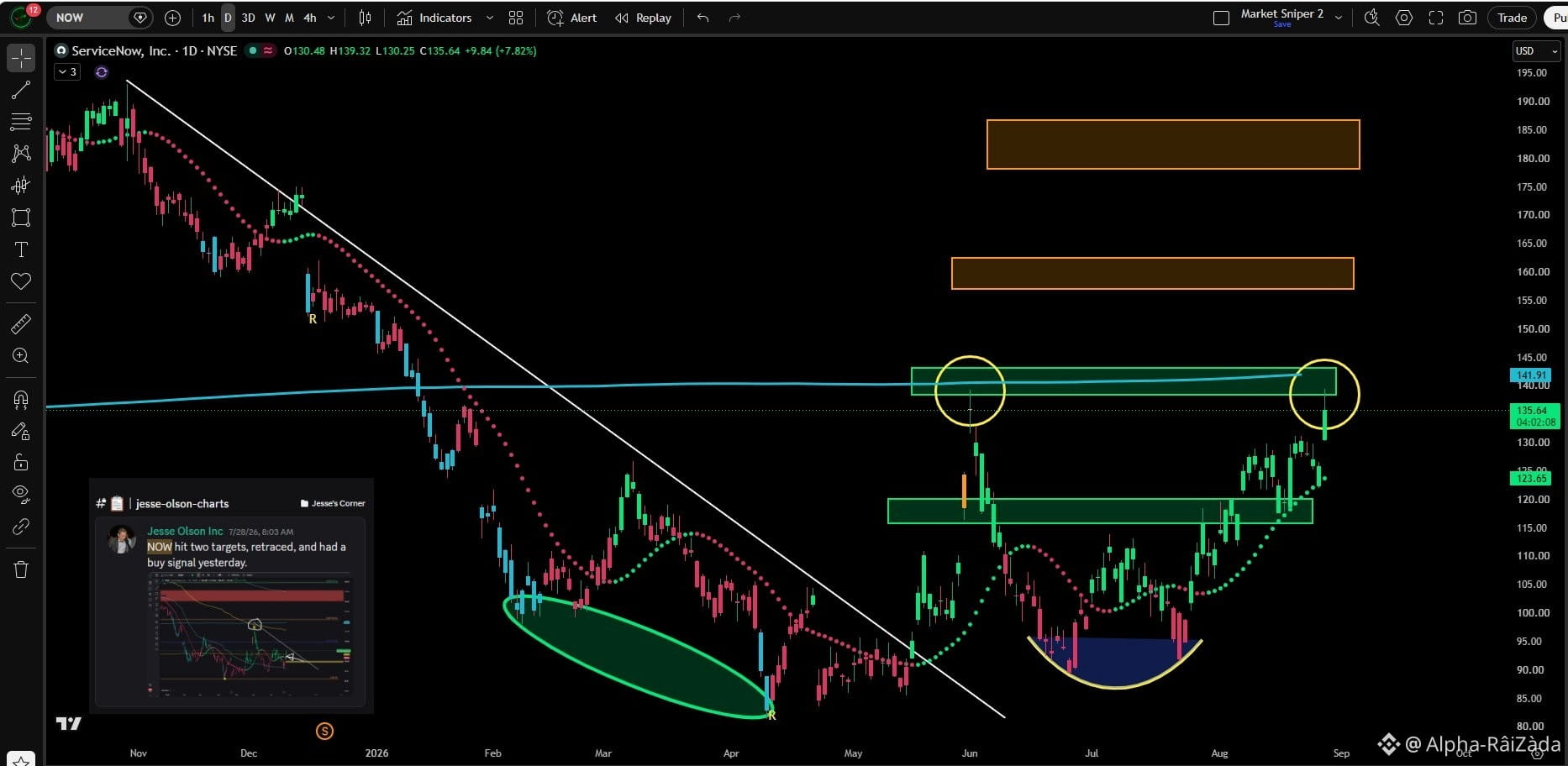Open quick search in the top bar
1568x766 pixels.
coord(1372,18)
